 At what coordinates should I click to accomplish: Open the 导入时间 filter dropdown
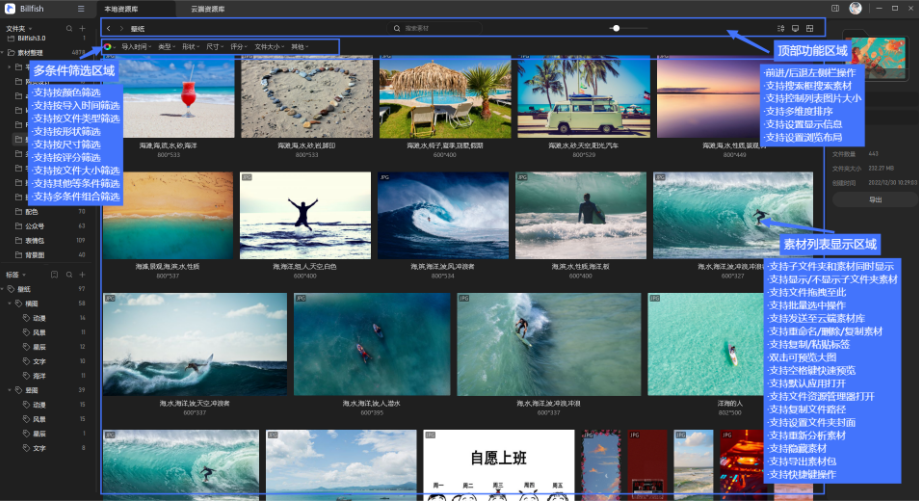click(136, 47)
